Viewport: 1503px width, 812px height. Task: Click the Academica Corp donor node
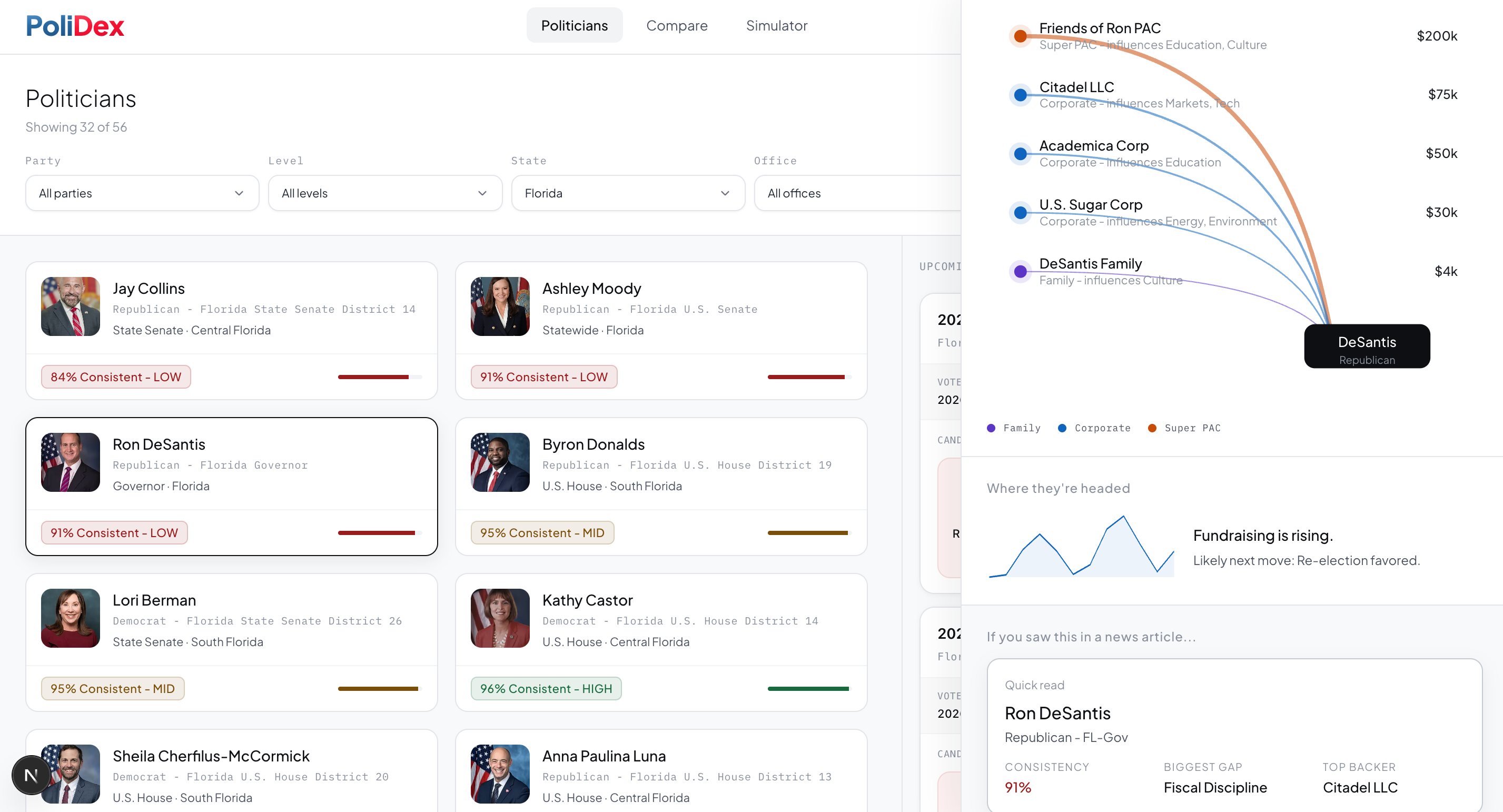pyautogui.click(x=1020, y=153)
